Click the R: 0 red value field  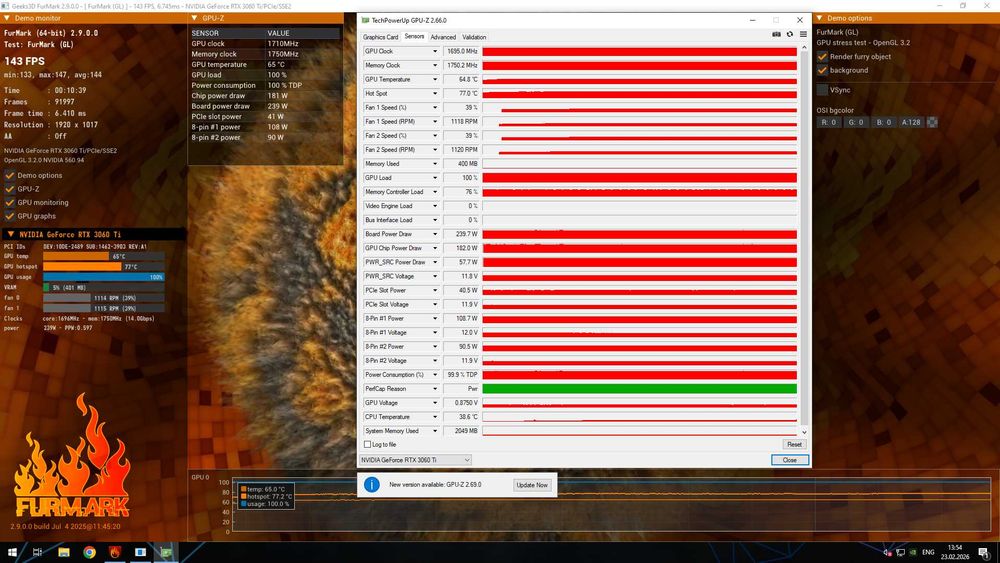click(828, 122)
